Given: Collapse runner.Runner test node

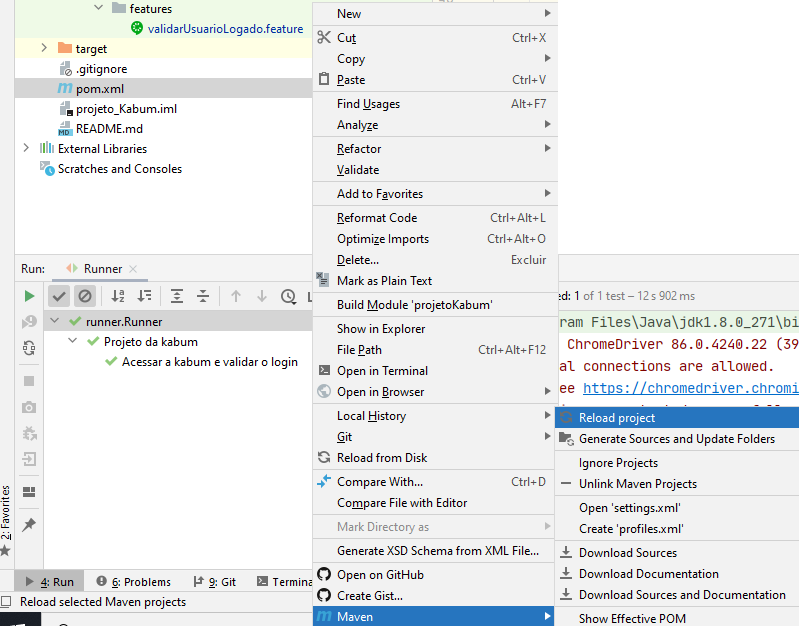Looking at the screenshot, I should tap(55, 321).
